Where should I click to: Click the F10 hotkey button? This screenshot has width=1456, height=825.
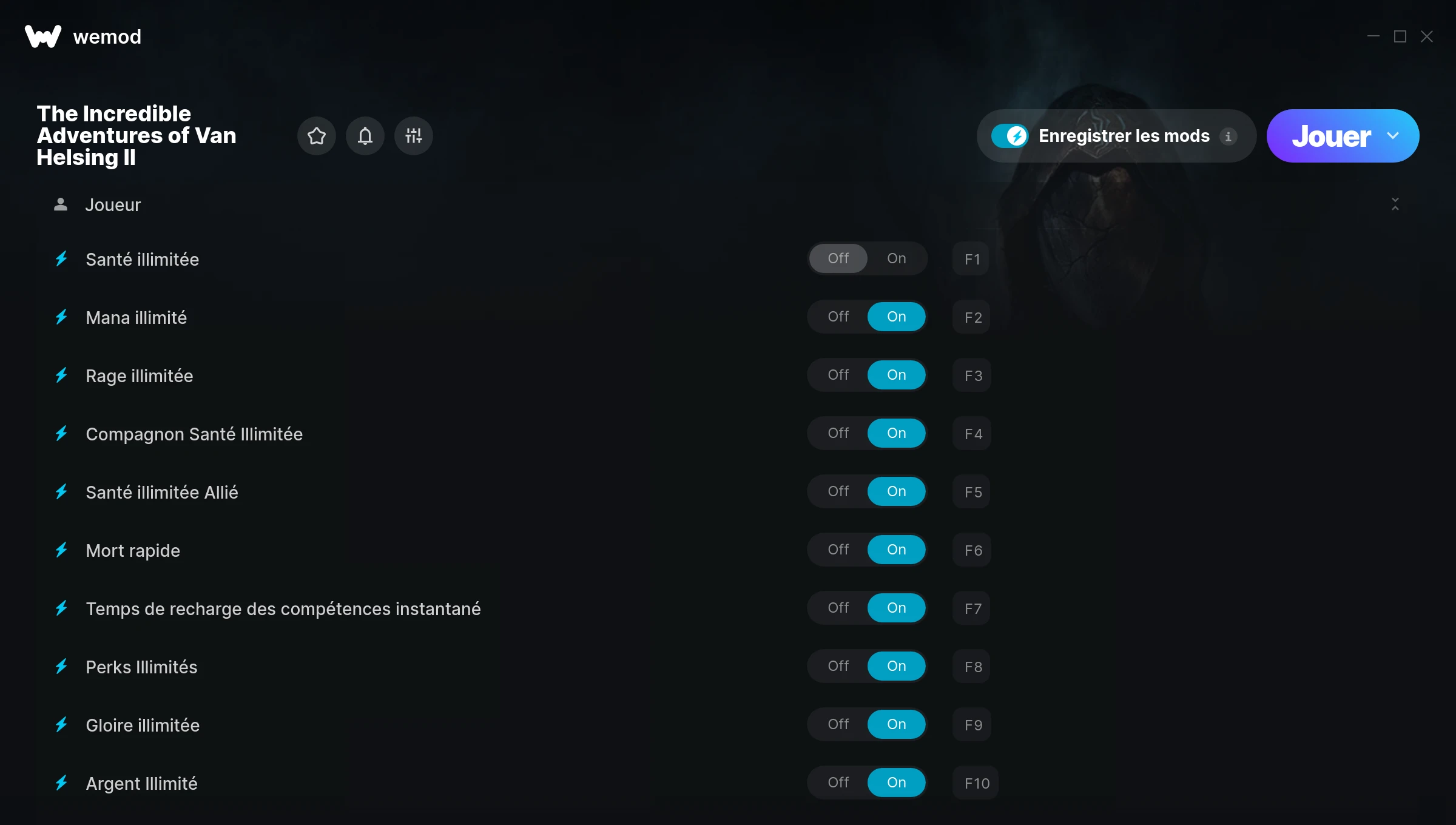click(976, 783)
